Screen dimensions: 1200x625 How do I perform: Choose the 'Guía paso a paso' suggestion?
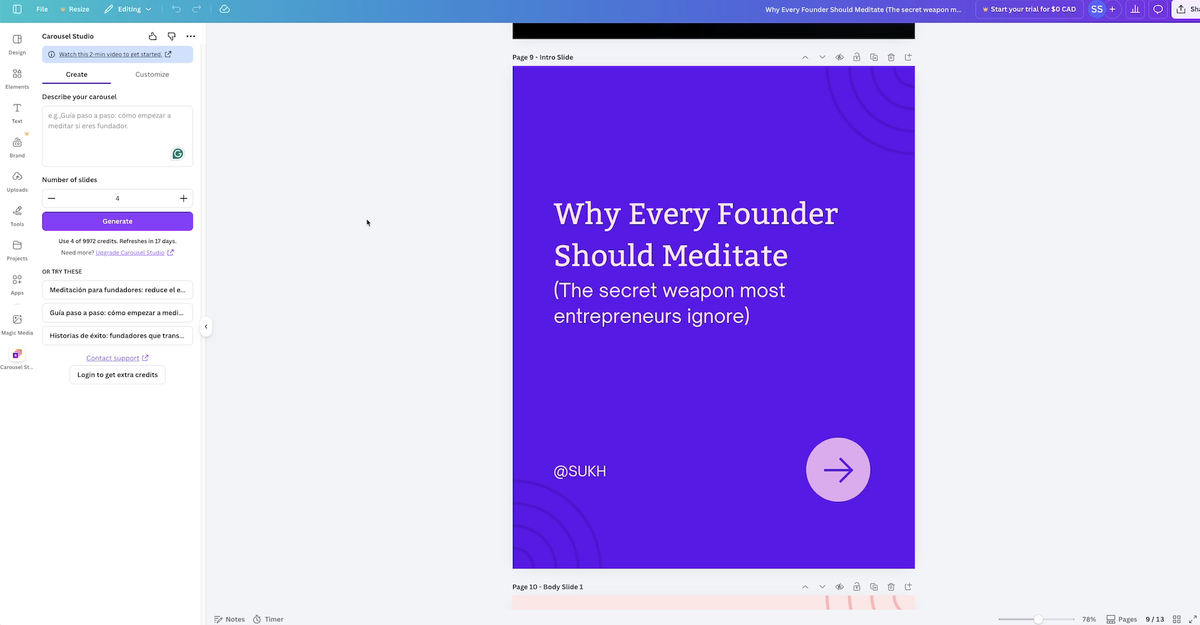[117, 313]
